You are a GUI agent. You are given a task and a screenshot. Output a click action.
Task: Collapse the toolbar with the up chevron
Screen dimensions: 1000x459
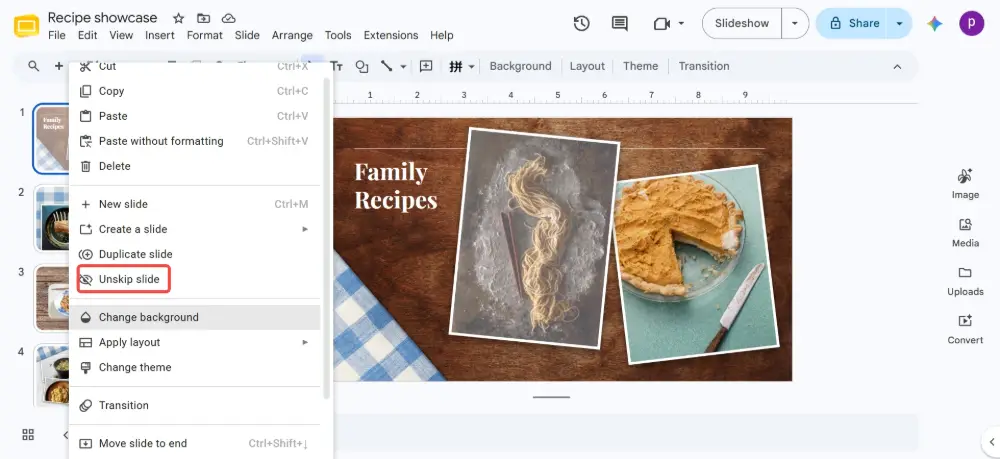click(x=897, y=66)
